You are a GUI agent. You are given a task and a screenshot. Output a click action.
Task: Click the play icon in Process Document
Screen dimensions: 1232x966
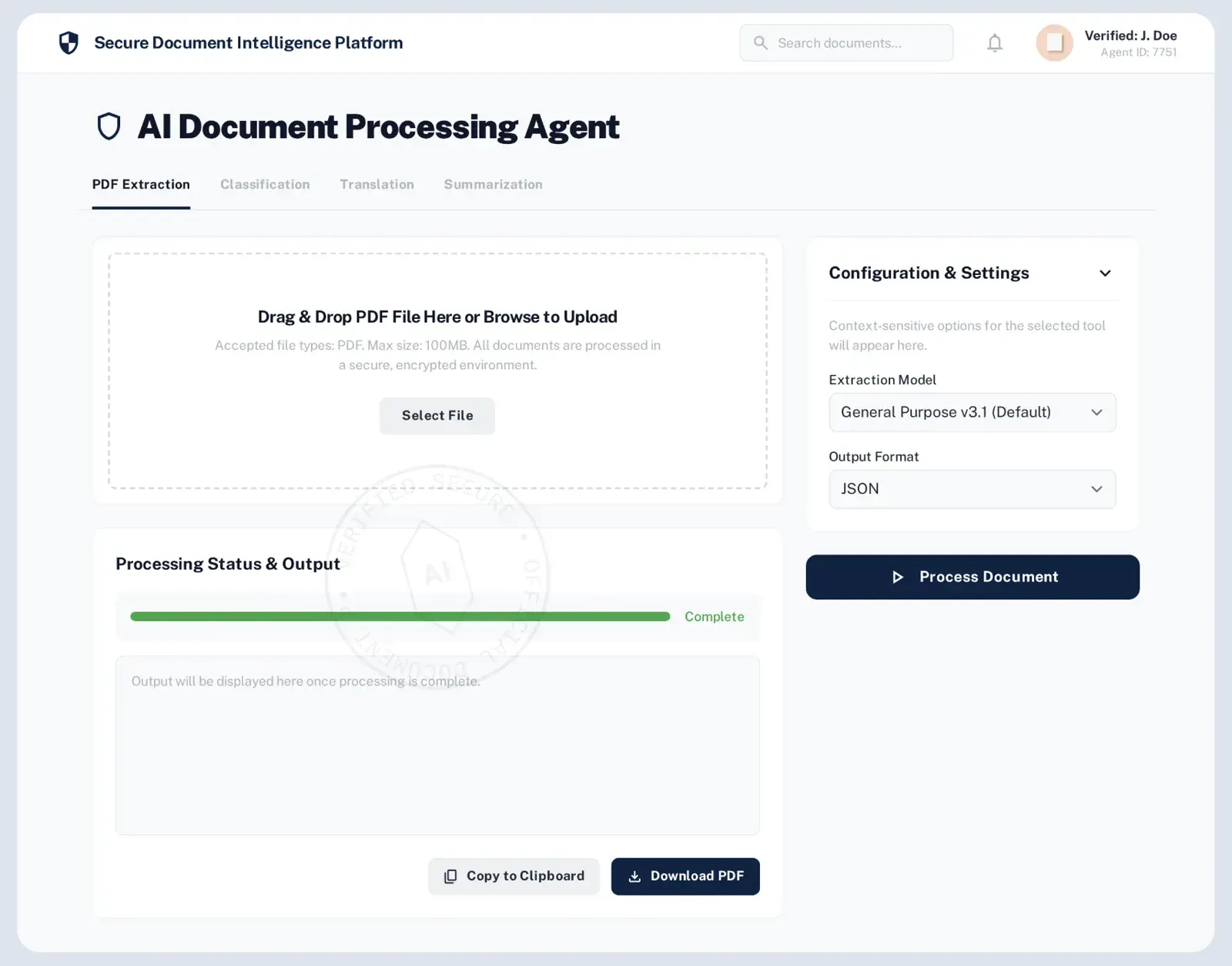coord(898,577)
